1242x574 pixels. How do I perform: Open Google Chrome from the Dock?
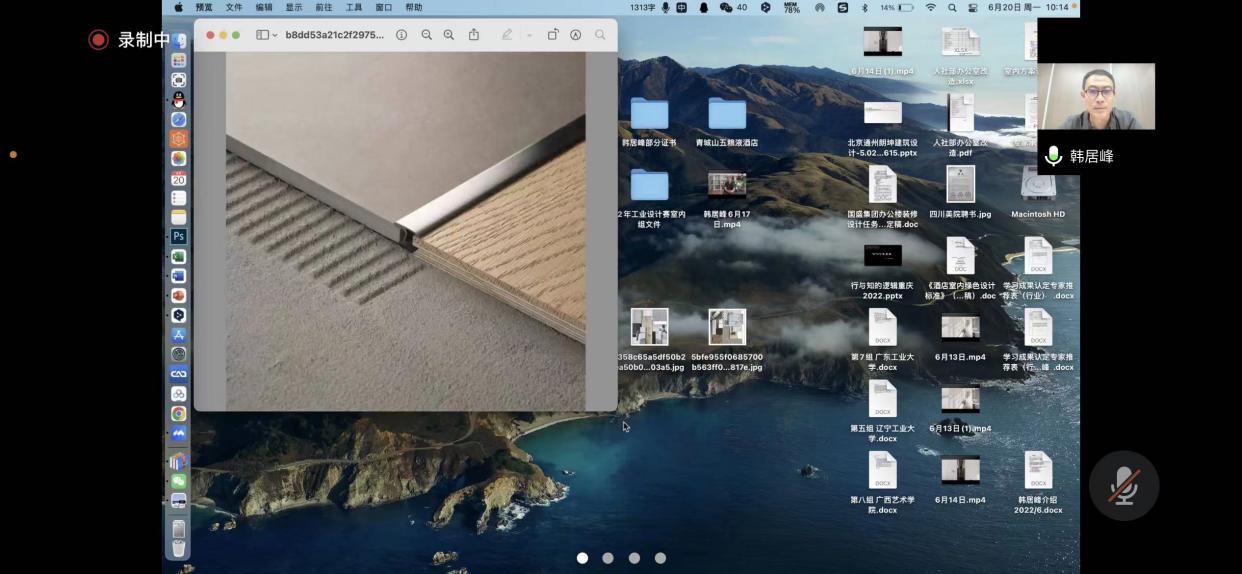179,413
